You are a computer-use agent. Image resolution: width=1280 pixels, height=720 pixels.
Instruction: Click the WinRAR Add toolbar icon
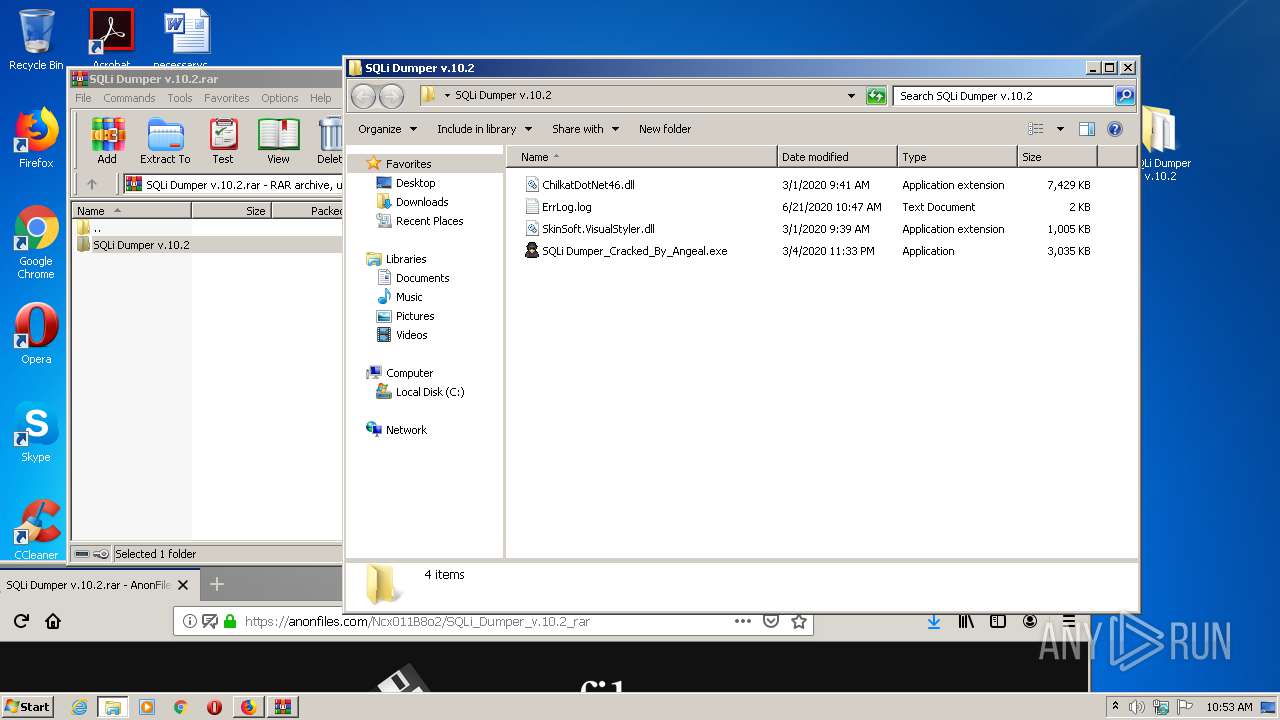pyautogui.click(x=106, y=140)
